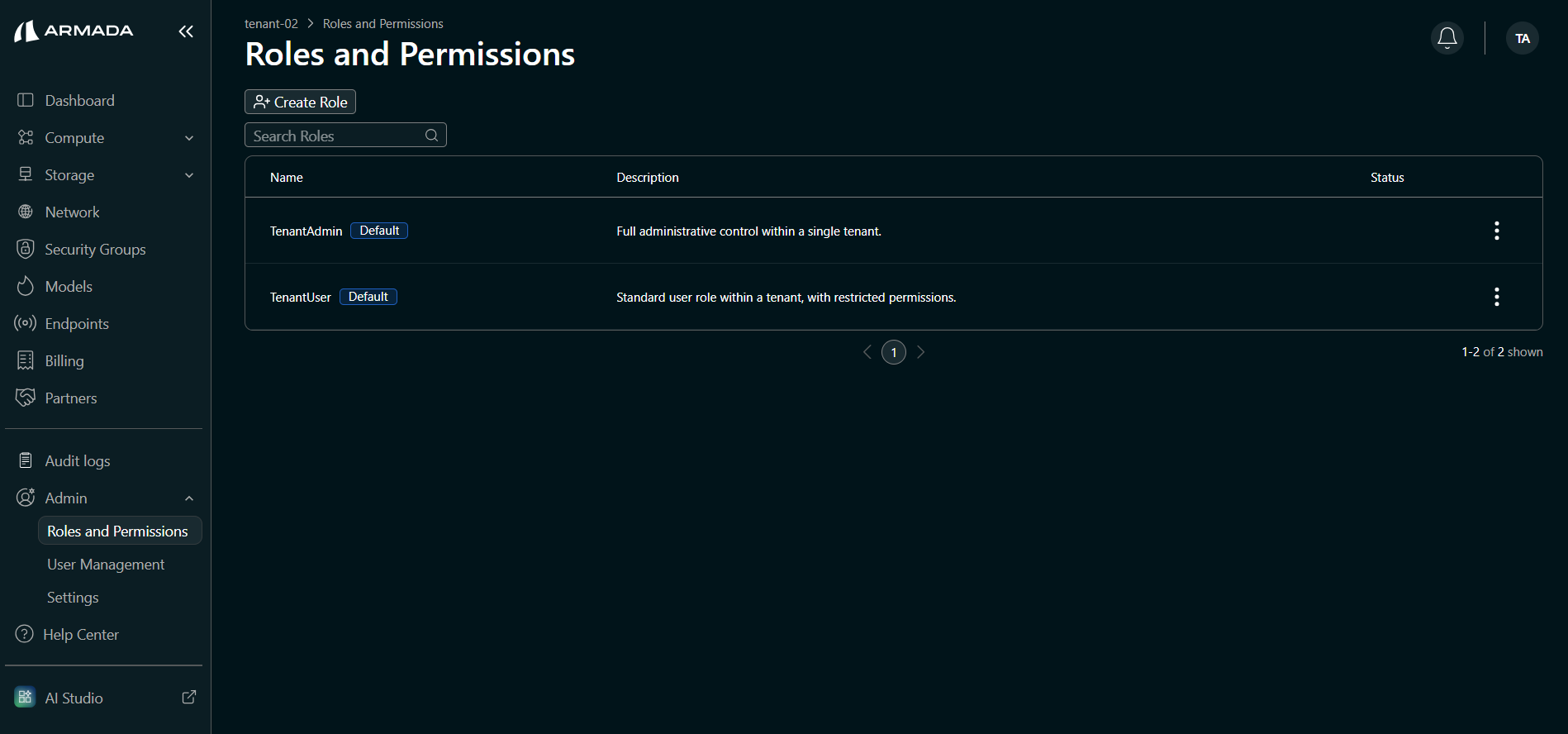Viewport: 1568px width, 734px height.
Task: Click the TenantUser role name
Action: tap(300, 297)
